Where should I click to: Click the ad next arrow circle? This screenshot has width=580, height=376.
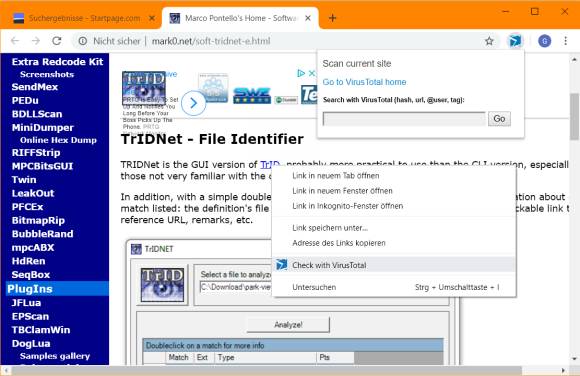193,103
